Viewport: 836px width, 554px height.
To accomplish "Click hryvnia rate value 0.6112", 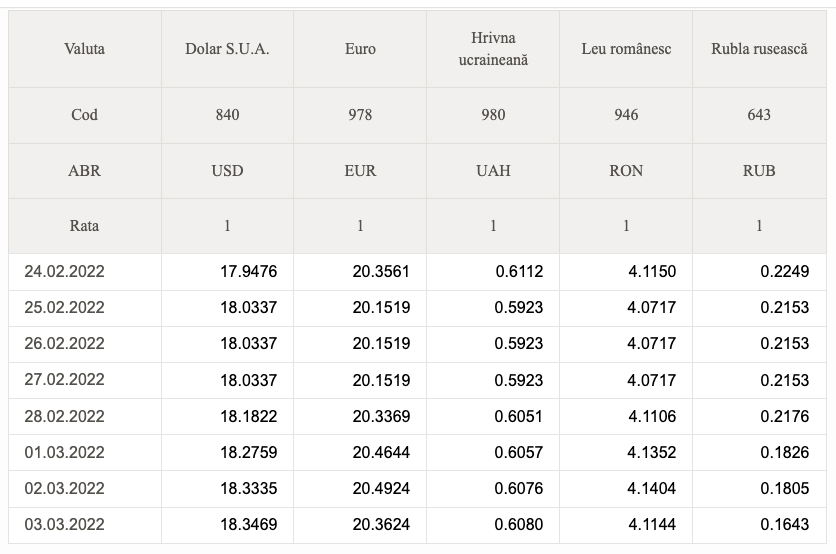I will (518, 271).
